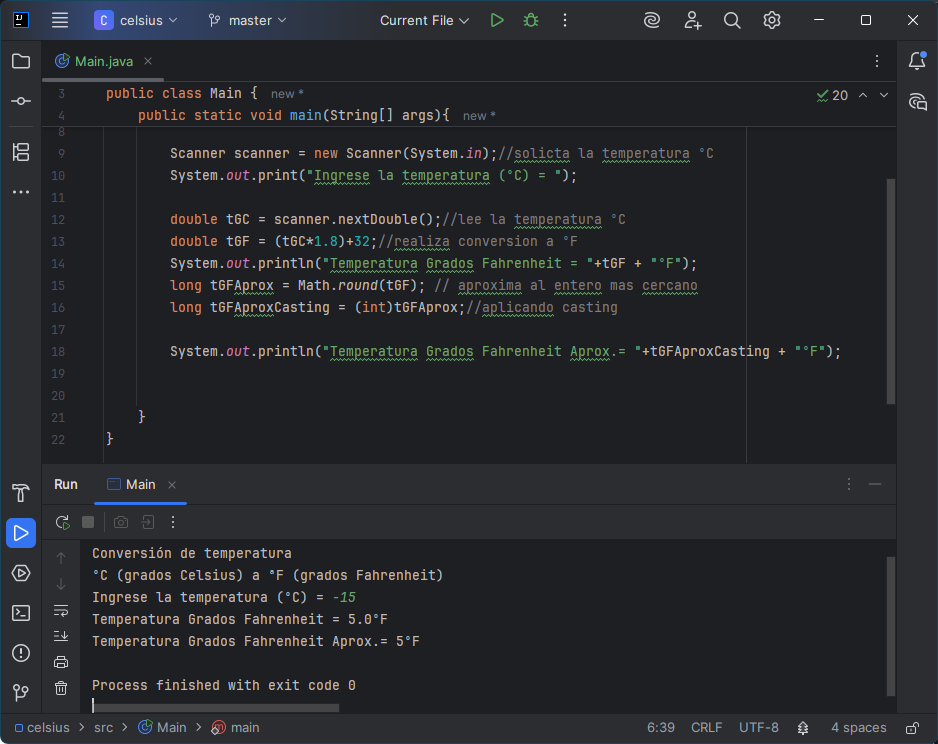Open the Git tool window icon
This screenshot has width=938, height=744.
[21, 693]
